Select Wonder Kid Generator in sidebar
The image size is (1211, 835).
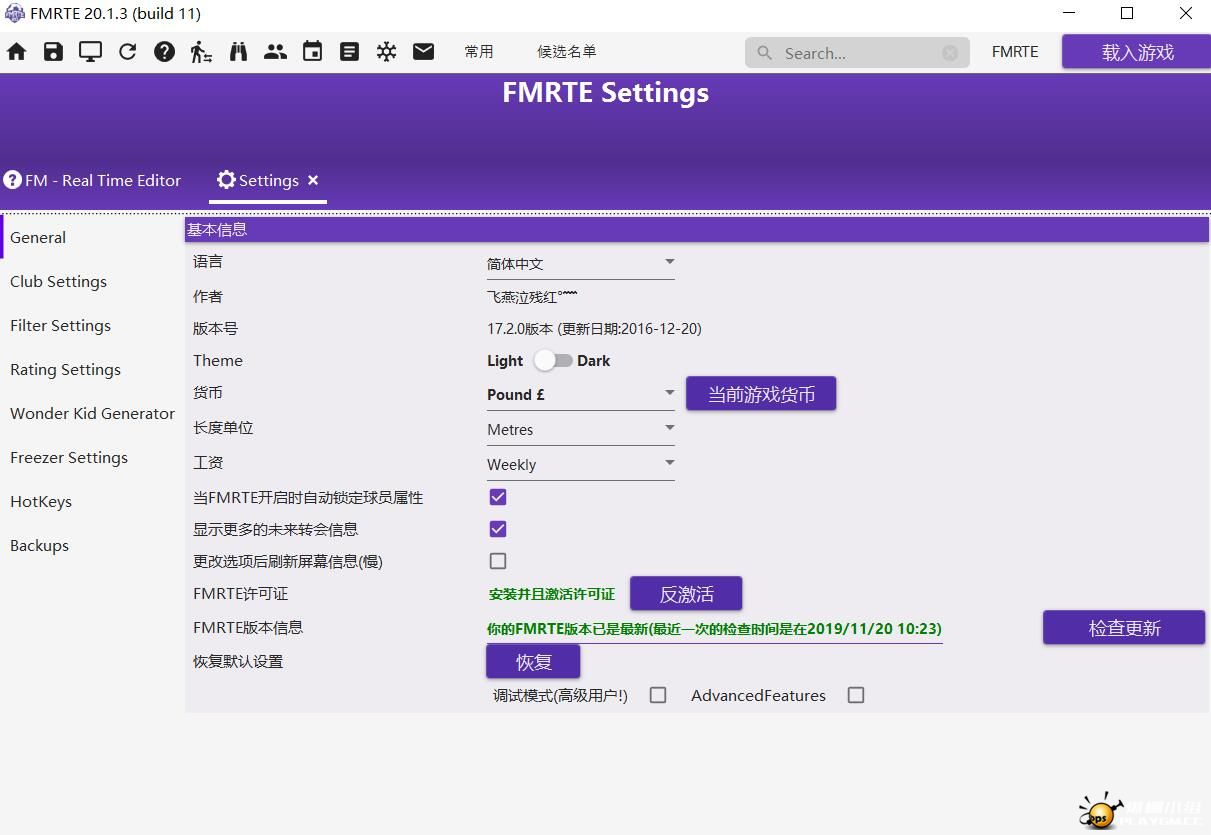(92, 414)
